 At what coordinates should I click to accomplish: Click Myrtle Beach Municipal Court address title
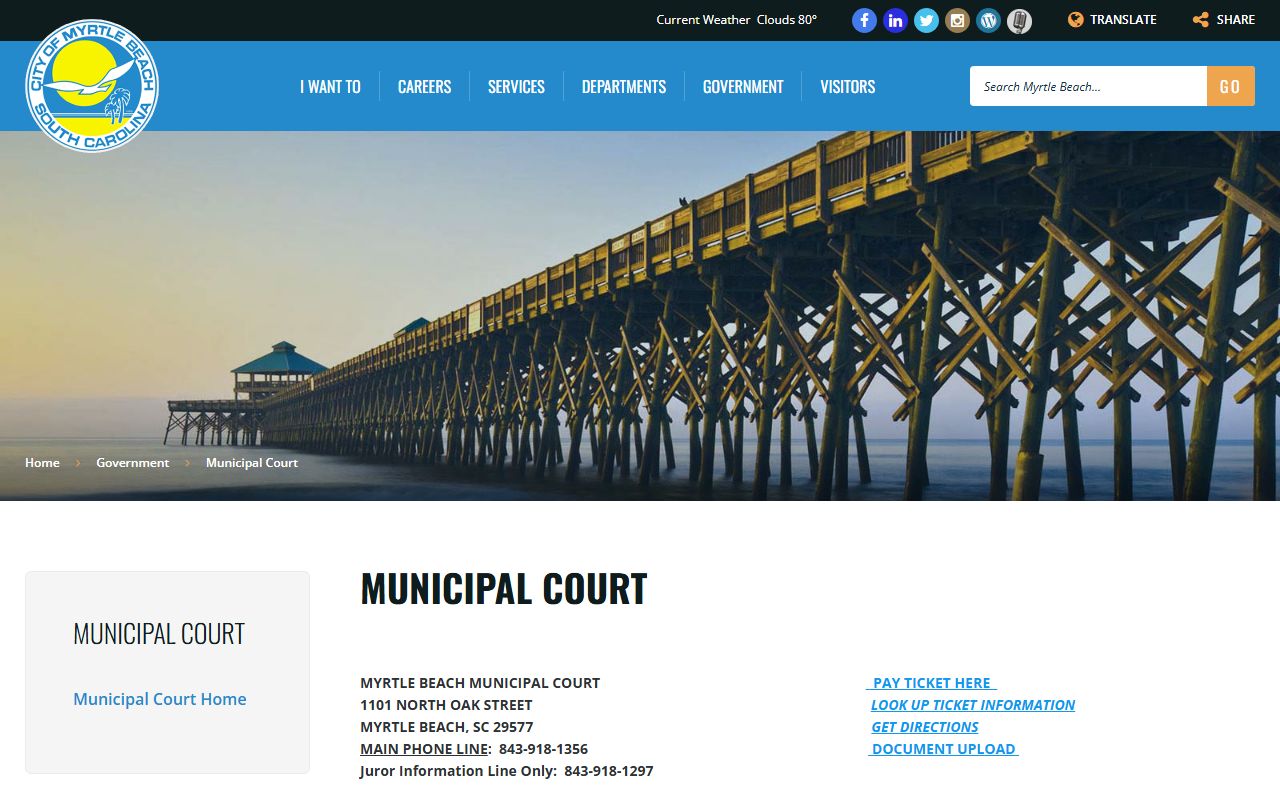click(480, 683)
